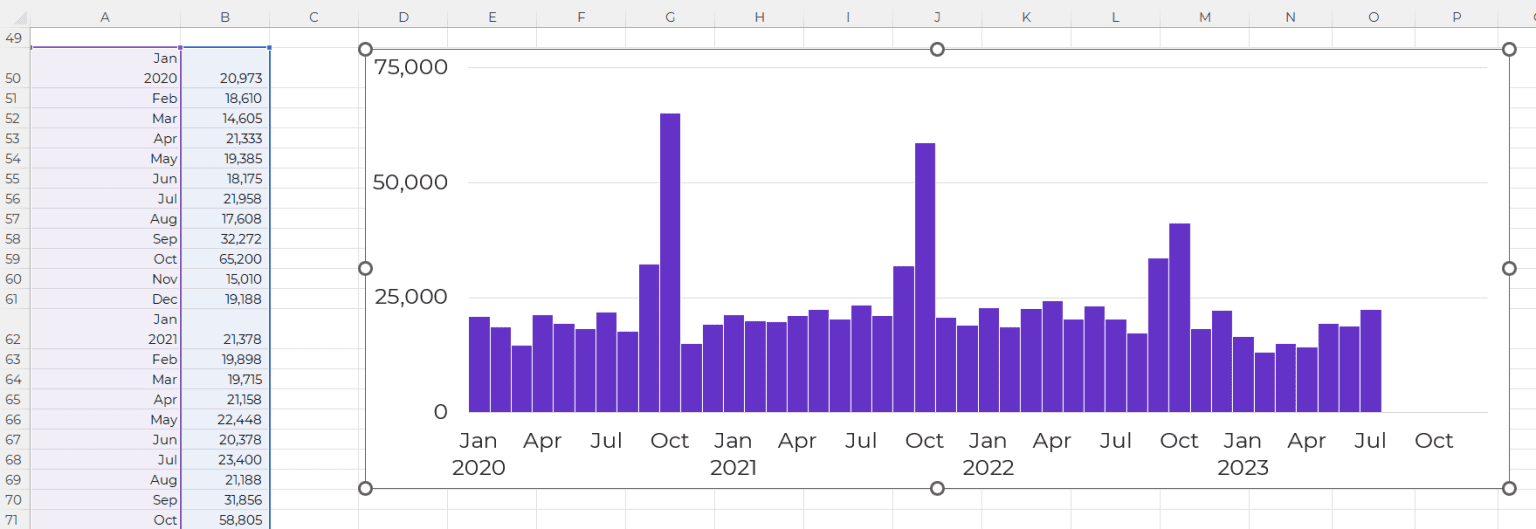Viewport: 1536px width, 529px height.
Task: Click the cell containing 31,856
Action: click(x=225, y=499)
